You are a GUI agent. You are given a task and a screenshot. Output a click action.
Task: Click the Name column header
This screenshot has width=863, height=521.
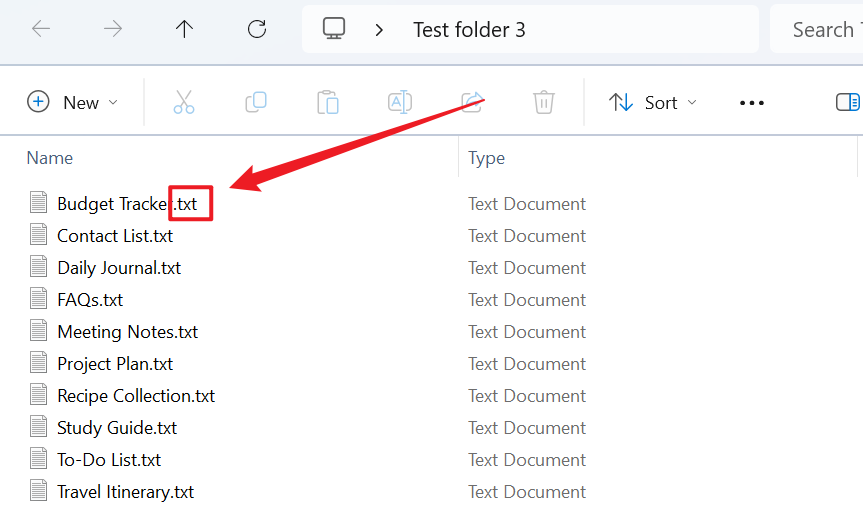pyautogui.click(x=50, y=158)
